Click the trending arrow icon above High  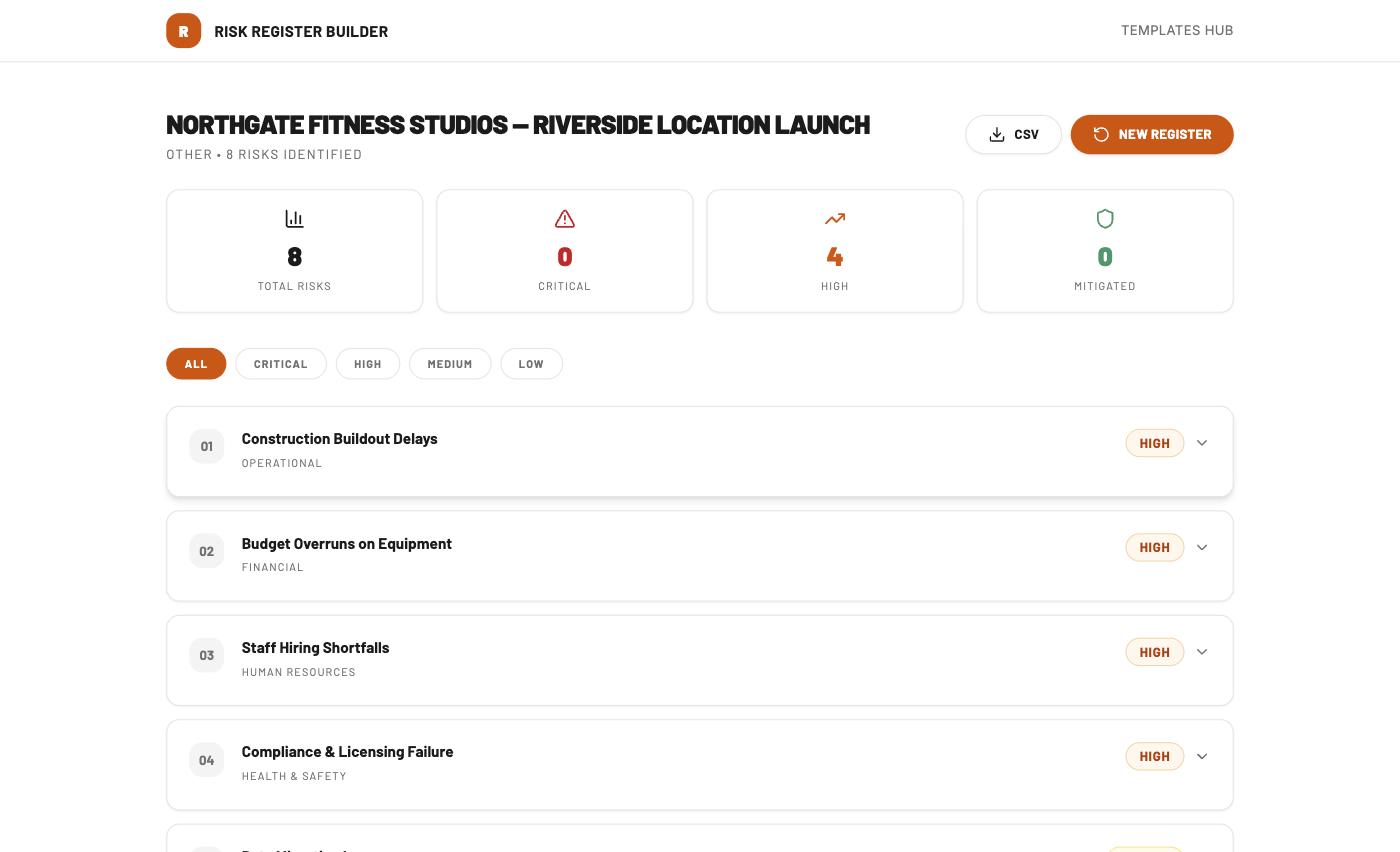pyautogui.click(x=835, y=219)
